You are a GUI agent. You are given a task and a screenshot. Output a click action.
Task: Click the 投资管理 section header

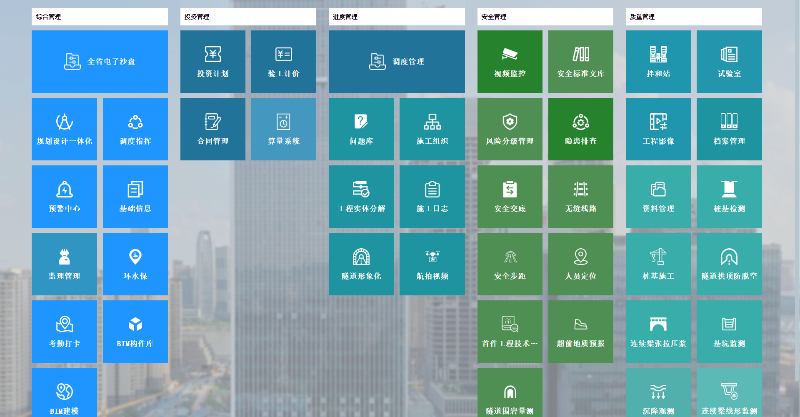(x=248, y=17)
